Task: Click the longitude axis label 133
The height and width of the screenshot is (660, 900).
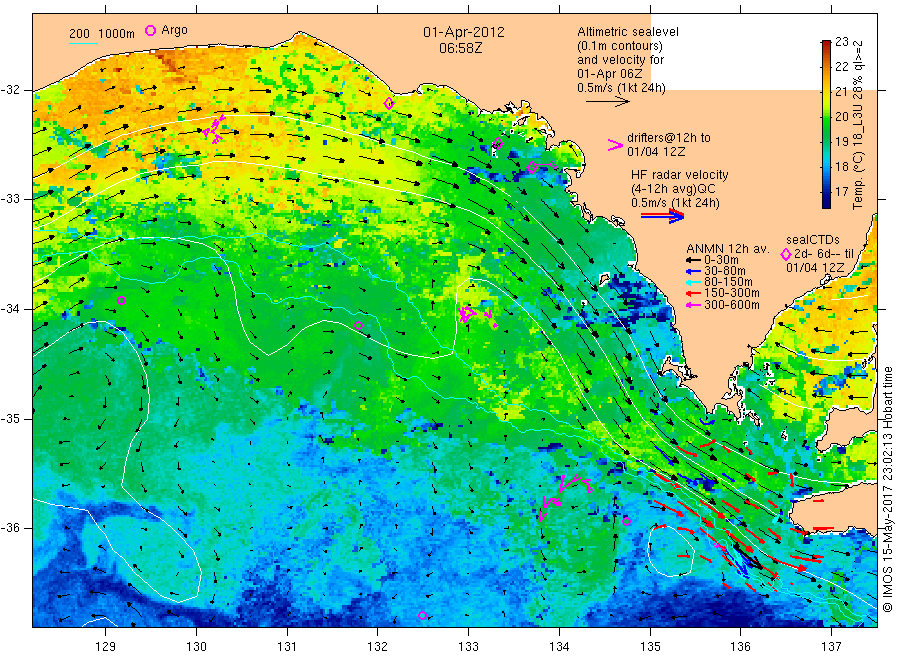Action: pyautogui.click(x=468, y=647)
